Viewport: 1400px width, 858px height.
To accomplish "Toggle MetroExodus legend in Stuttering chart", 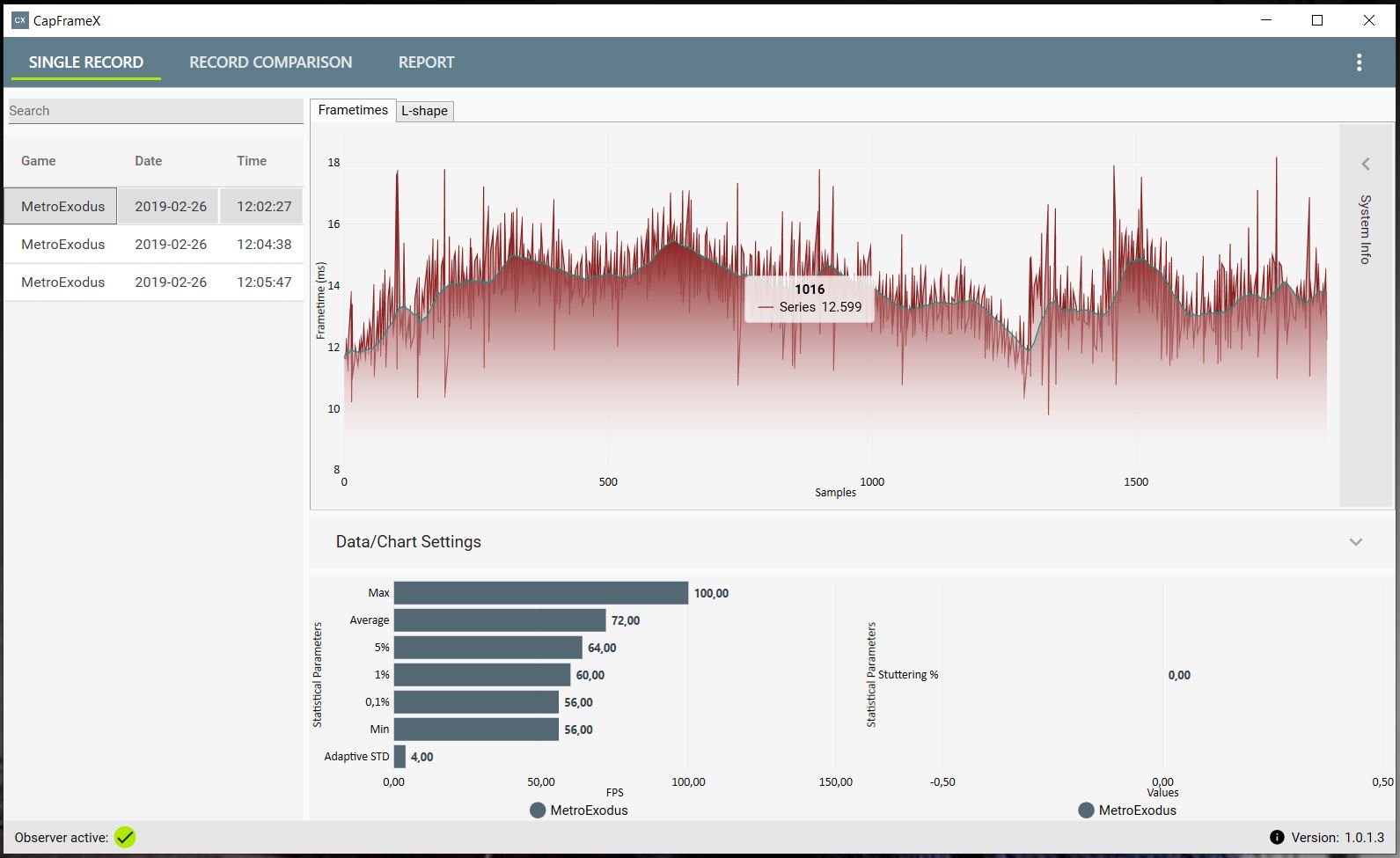I will pyautogui.click(x=1127, y=810).
